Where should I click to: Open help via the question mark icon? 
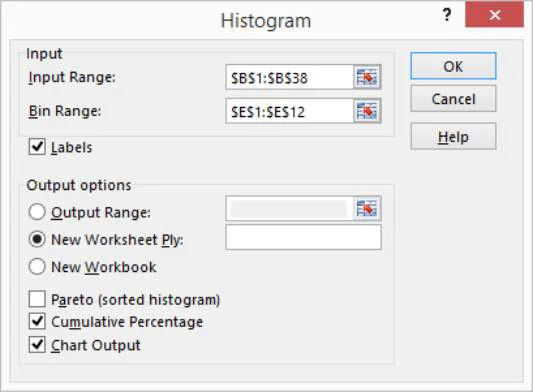[447, 15]
